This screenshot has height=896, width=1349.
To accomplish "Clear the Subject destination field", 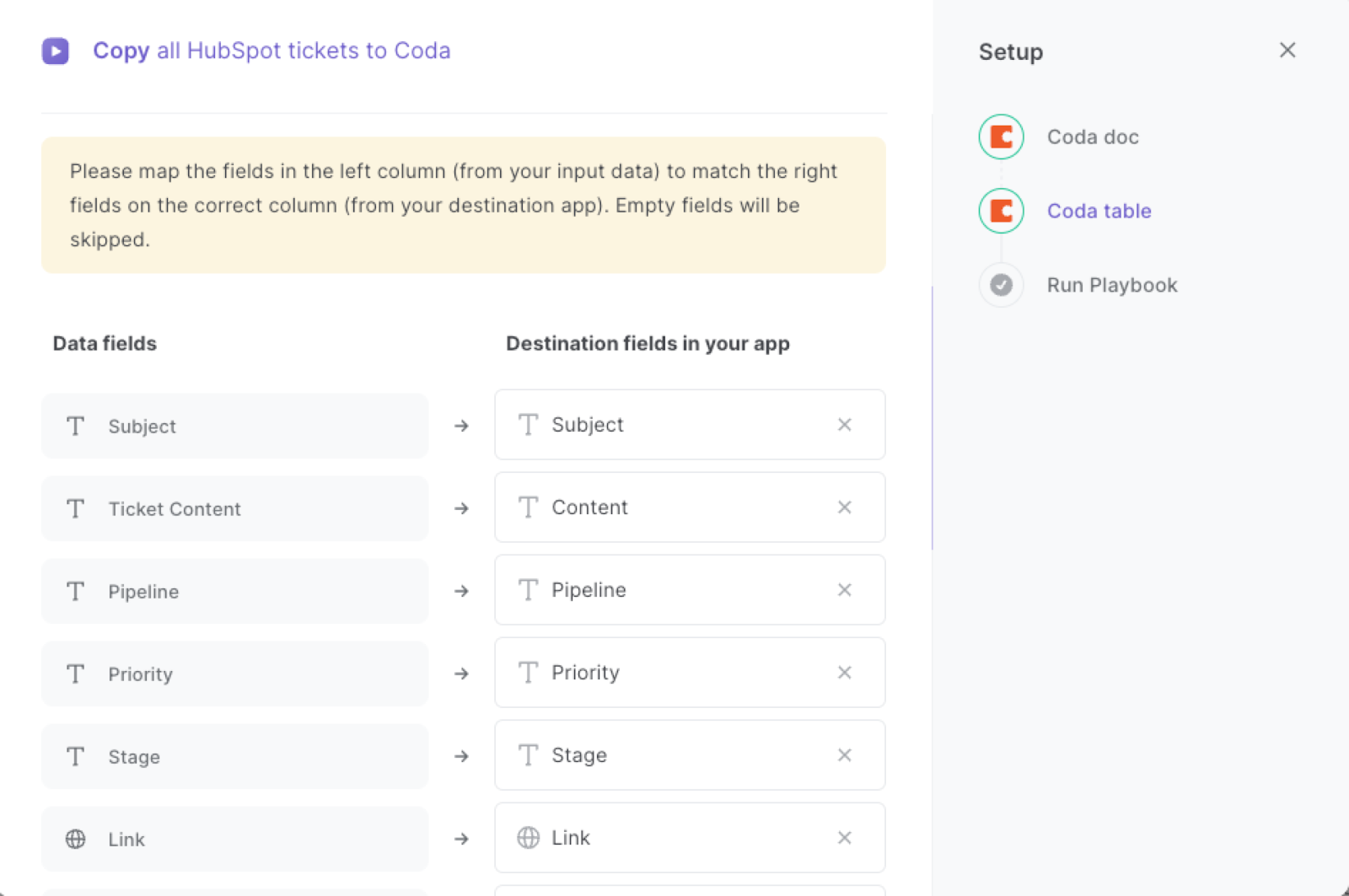I will coord(844,425).
